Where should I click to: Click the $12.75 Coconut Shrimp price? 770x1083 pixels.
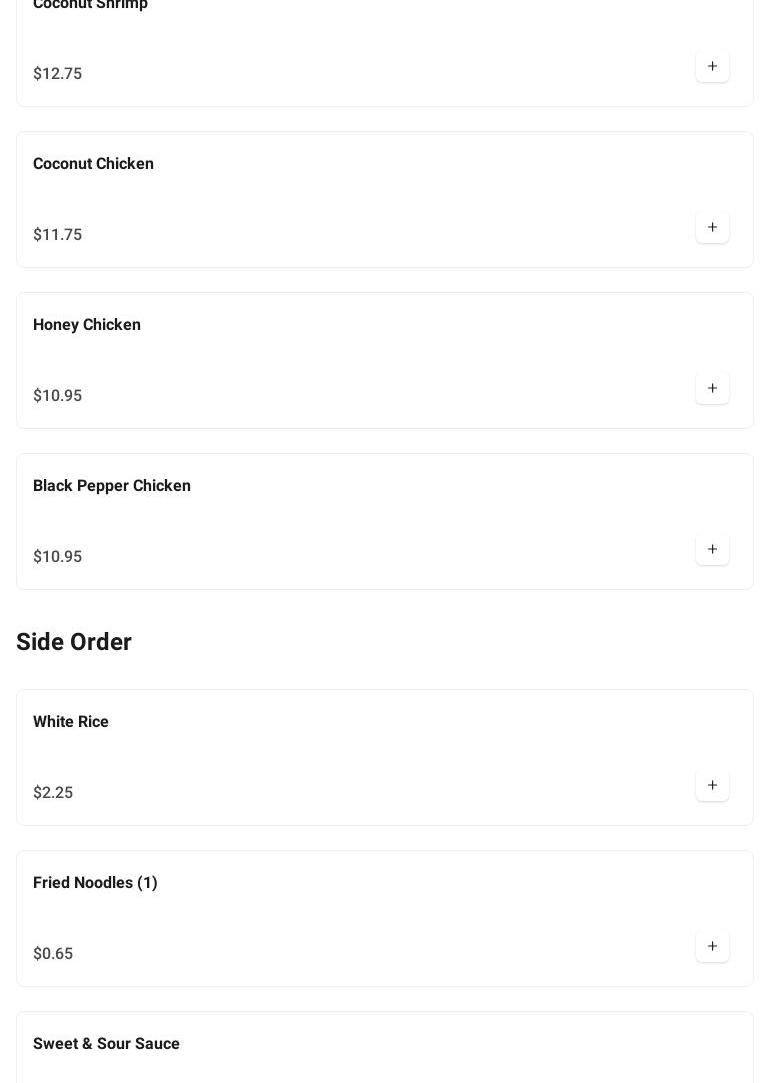[57, 74]
